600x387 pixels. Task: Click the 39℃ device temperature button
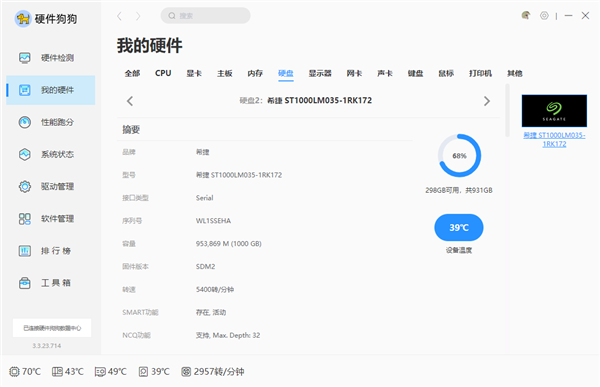click(x=459, y=227)
